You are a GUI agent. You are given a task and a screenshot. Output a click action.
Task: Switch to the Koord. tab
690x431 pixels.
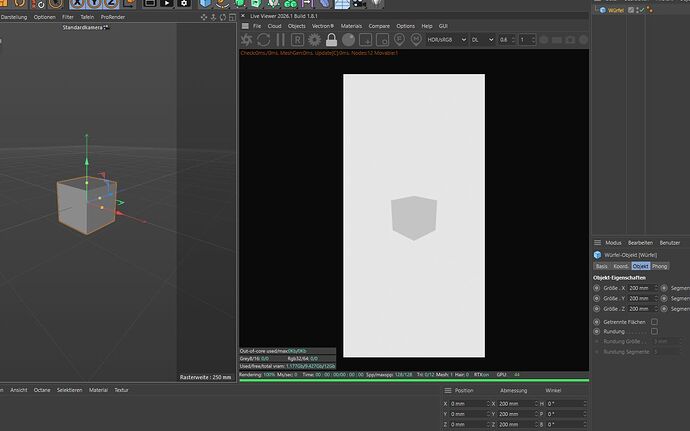pos(621,266)
